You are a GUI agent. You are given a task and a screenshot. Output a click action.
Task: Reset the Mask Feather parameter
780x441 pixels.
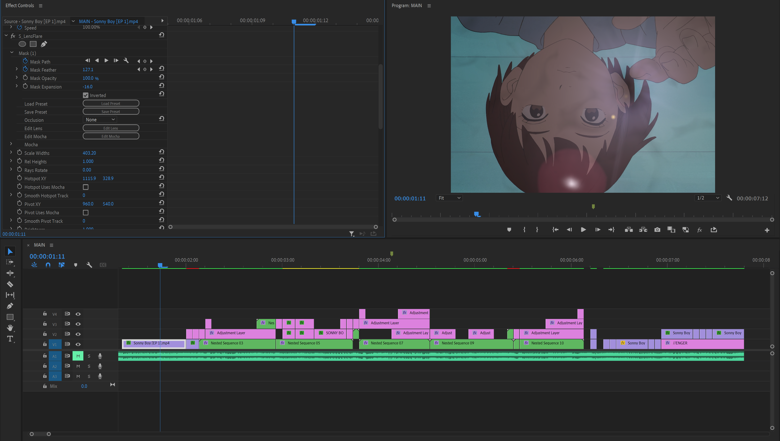click(x=162, y=69)
